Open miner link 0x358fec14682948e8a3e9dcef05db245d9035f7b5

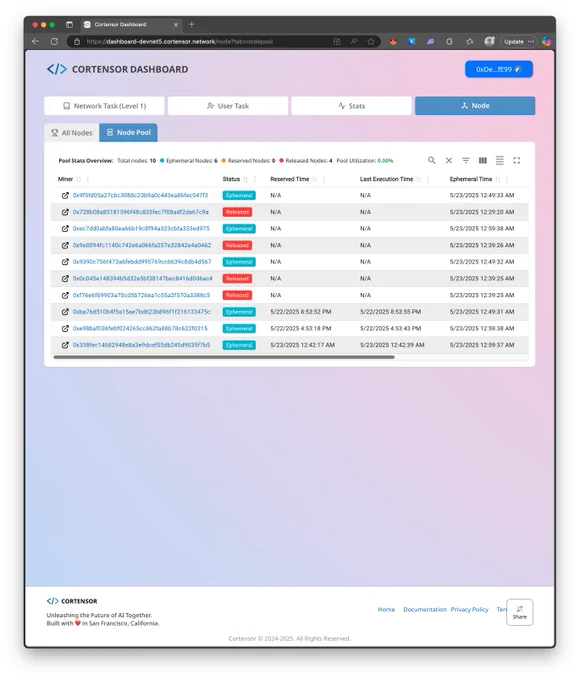(141, 345)
